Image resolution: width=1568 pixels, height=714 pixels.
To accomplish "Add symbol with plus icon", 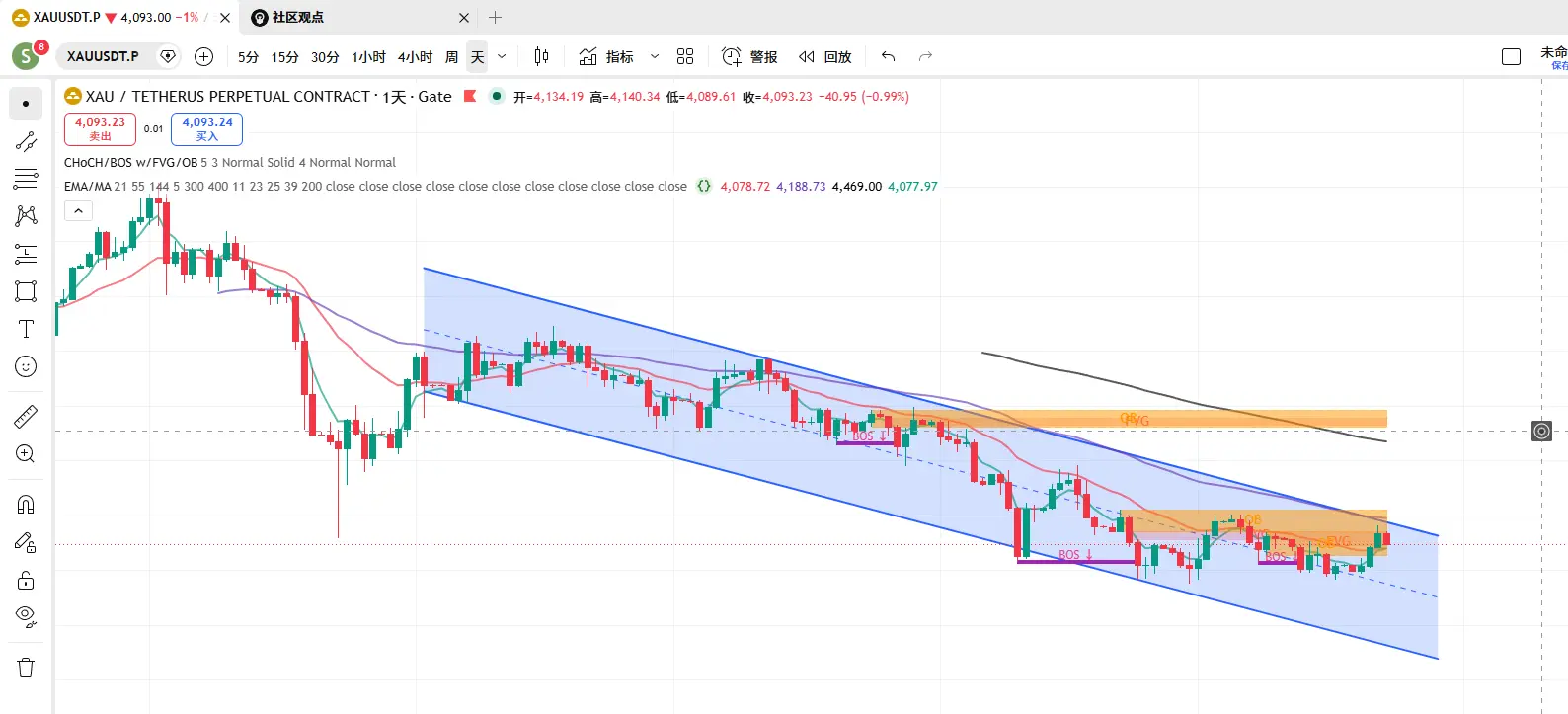I will click(203, 56).
